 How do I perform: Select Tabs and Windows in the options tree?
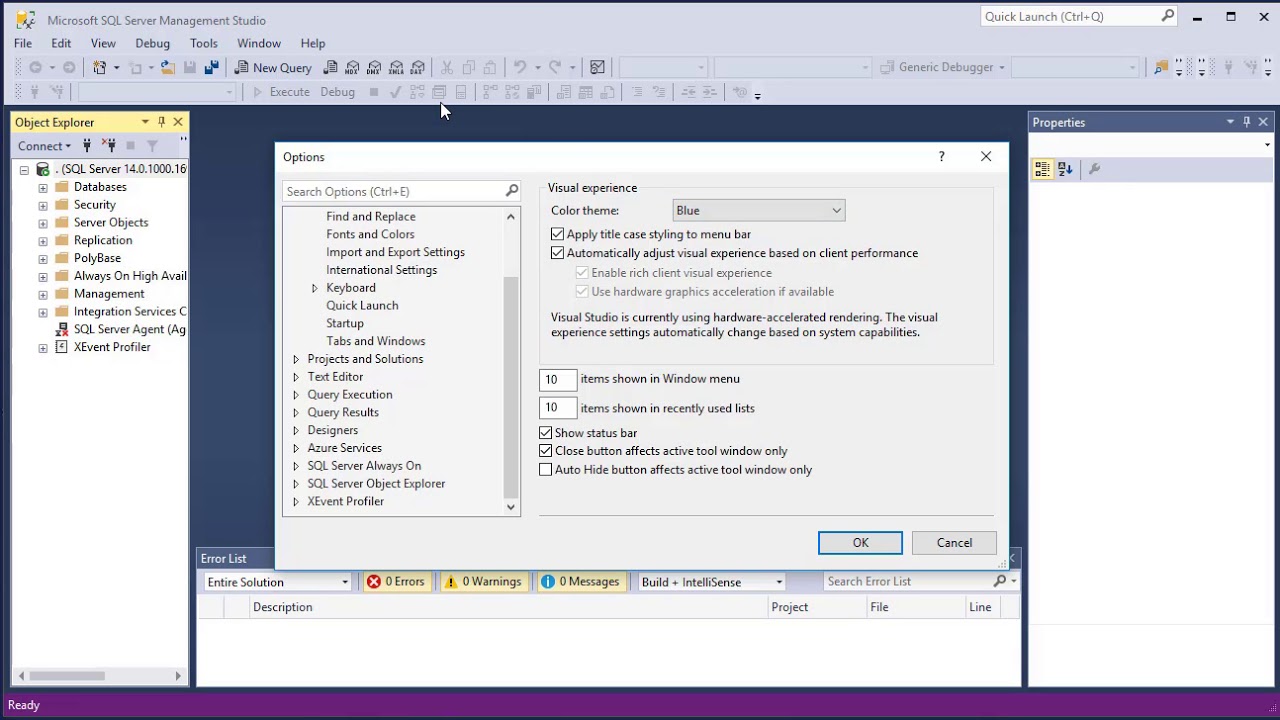(x=375, y=341)
